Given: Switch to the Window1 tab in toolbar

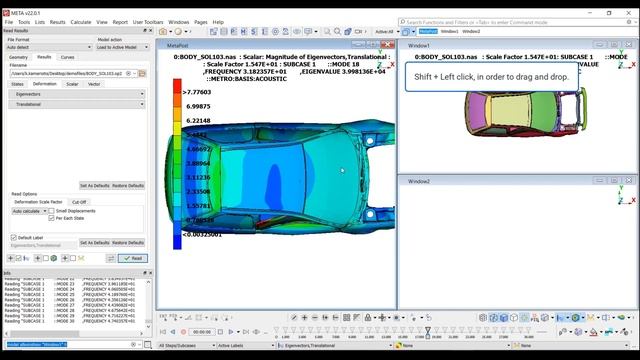Looking at the screenshot, I should point(449,31).
